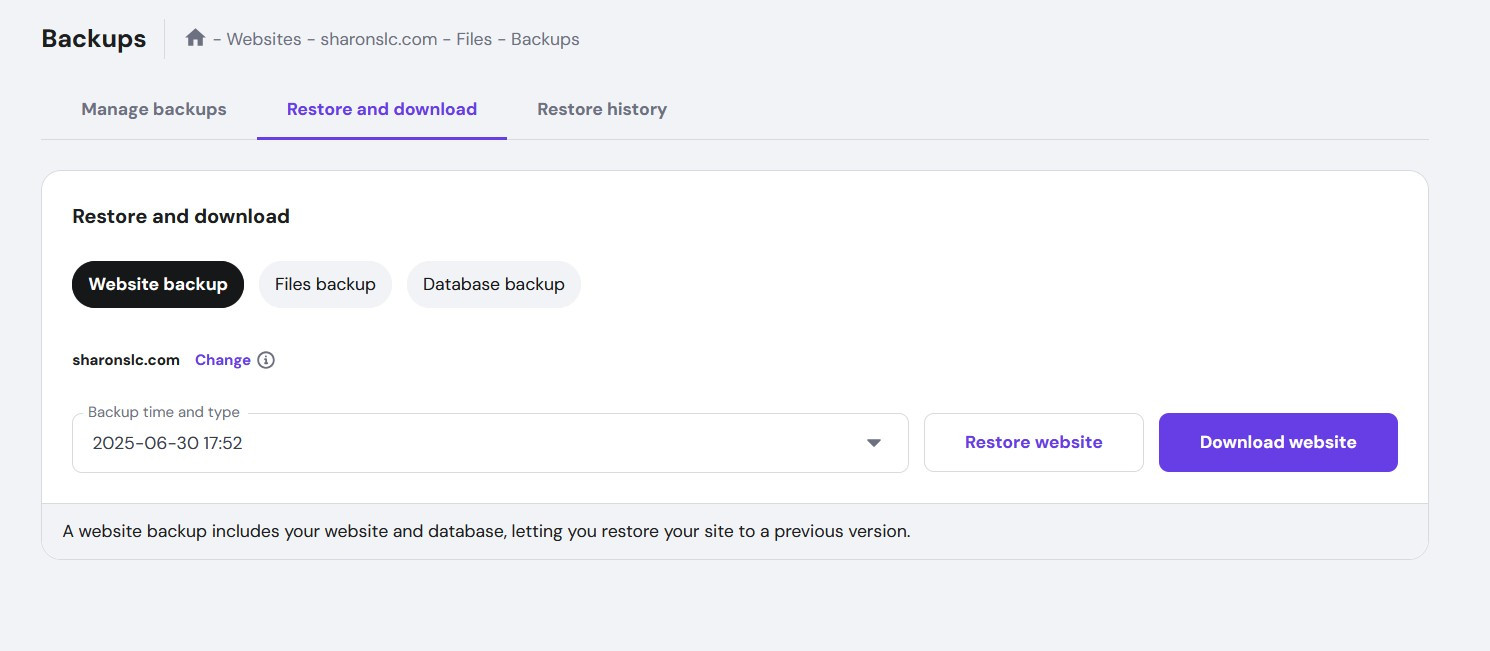The width and height of the screenshot is (1490, 651).
Task: Click the sharonslc.com domain label
Action: coord(126,360)
